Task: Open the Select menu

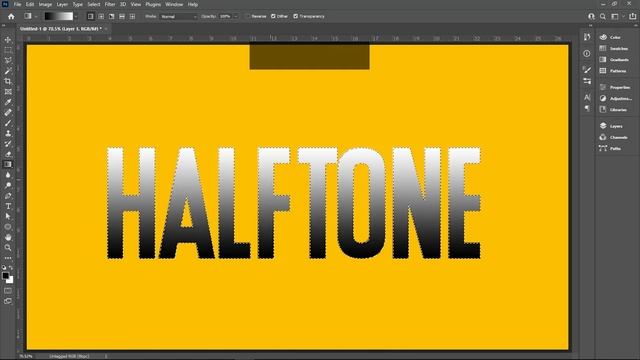Action: pos(93,4)
